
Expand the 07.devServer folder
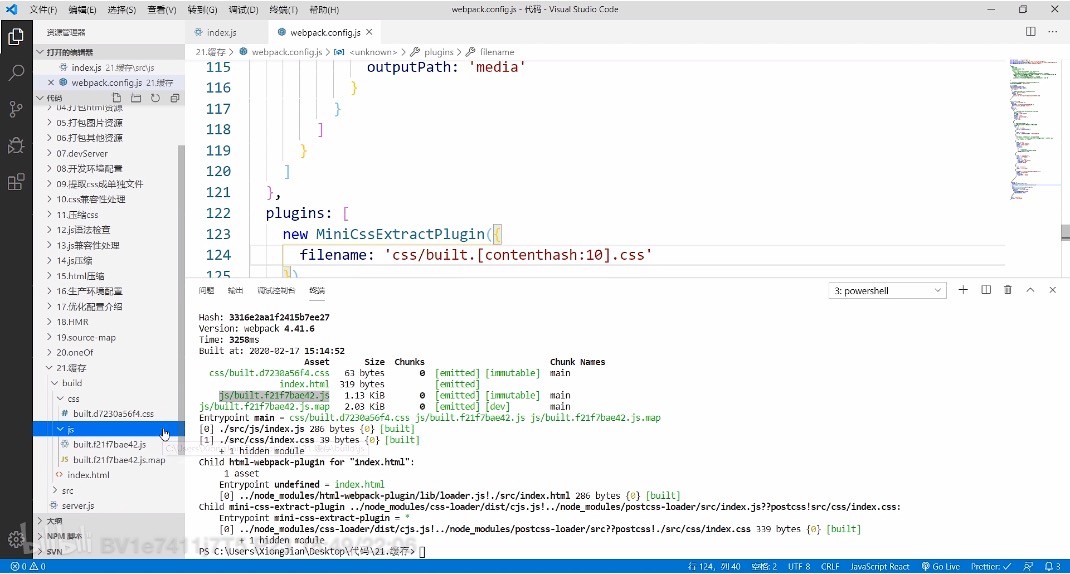tap(109, 154)
